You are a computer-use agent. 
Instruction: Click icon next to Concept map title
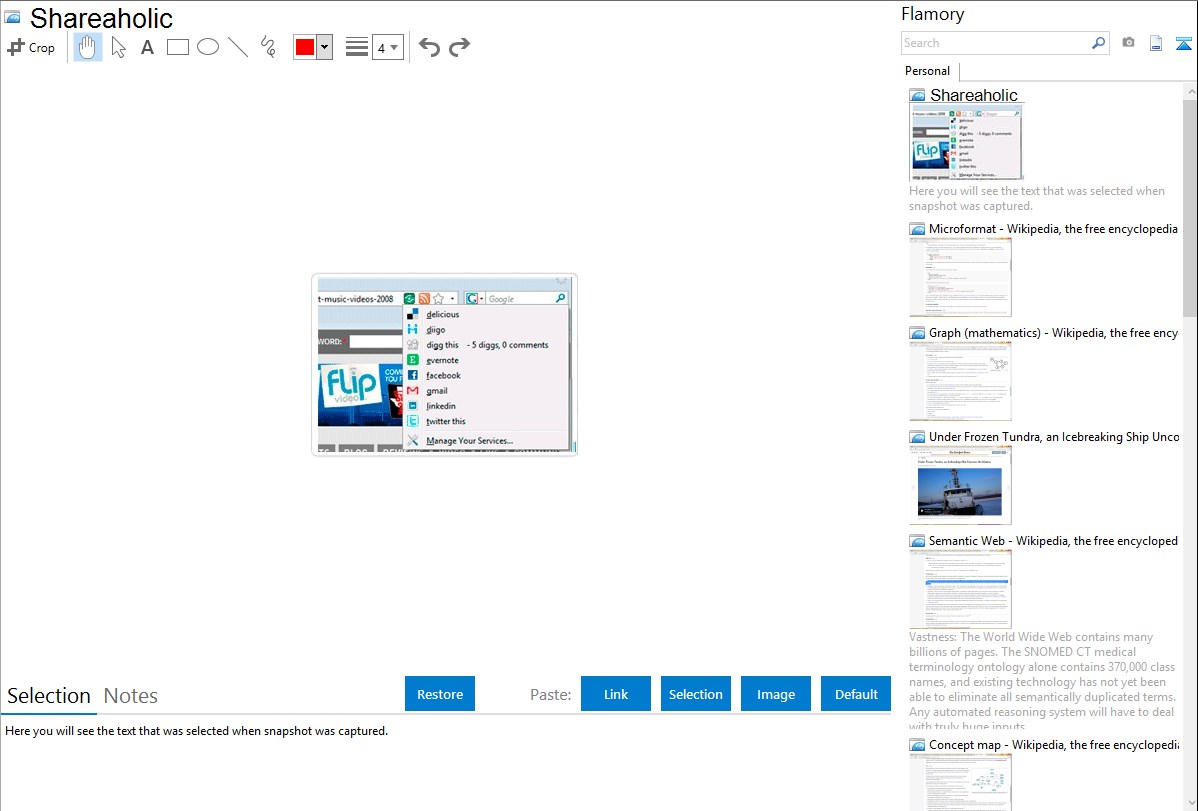(918, 744)
